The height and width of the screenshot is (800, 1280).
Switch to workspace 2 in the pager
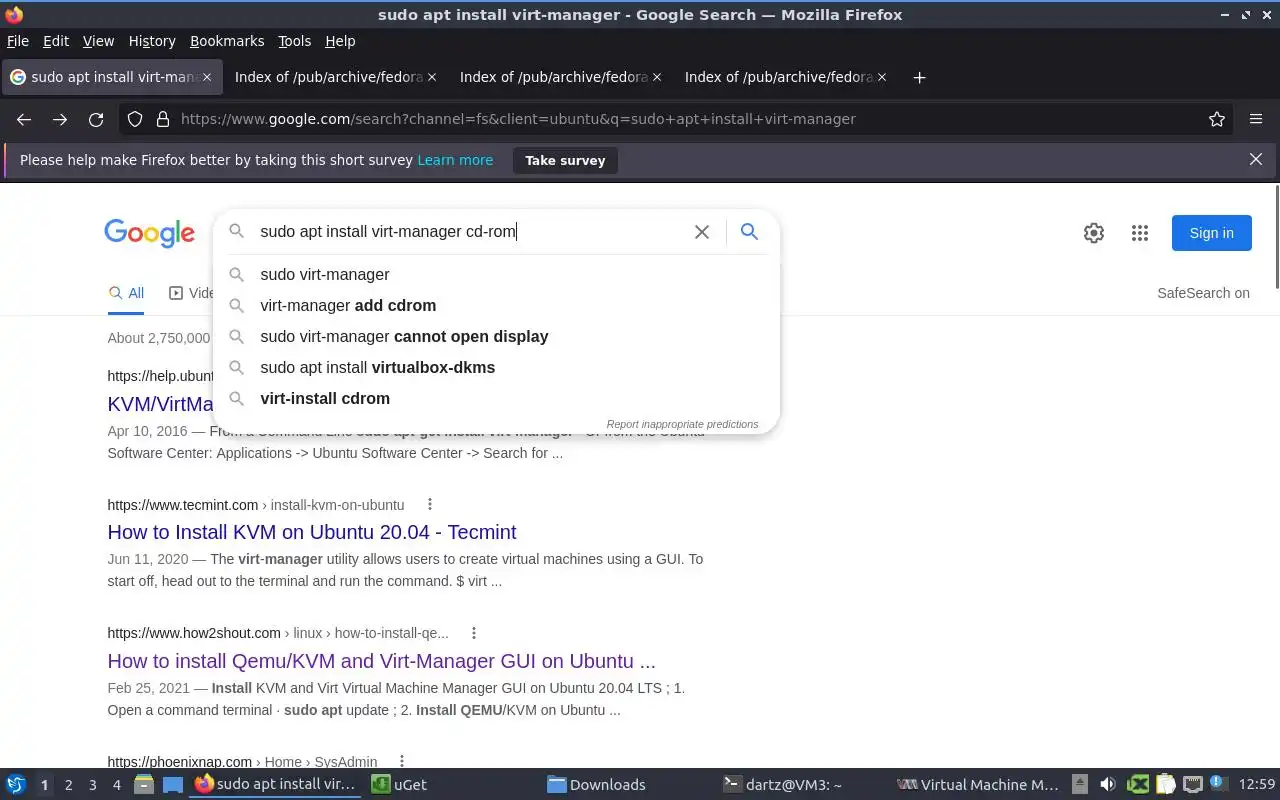pyautogui.click(x=68, y=785)
